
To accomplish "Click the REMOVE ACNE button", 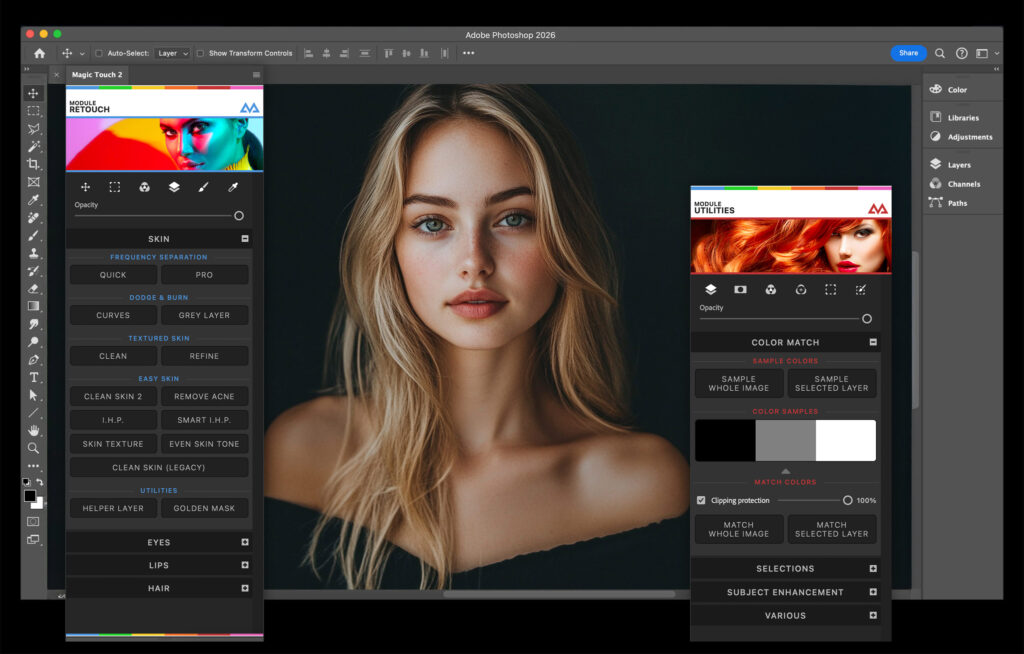I will click(x=204, y=396).
